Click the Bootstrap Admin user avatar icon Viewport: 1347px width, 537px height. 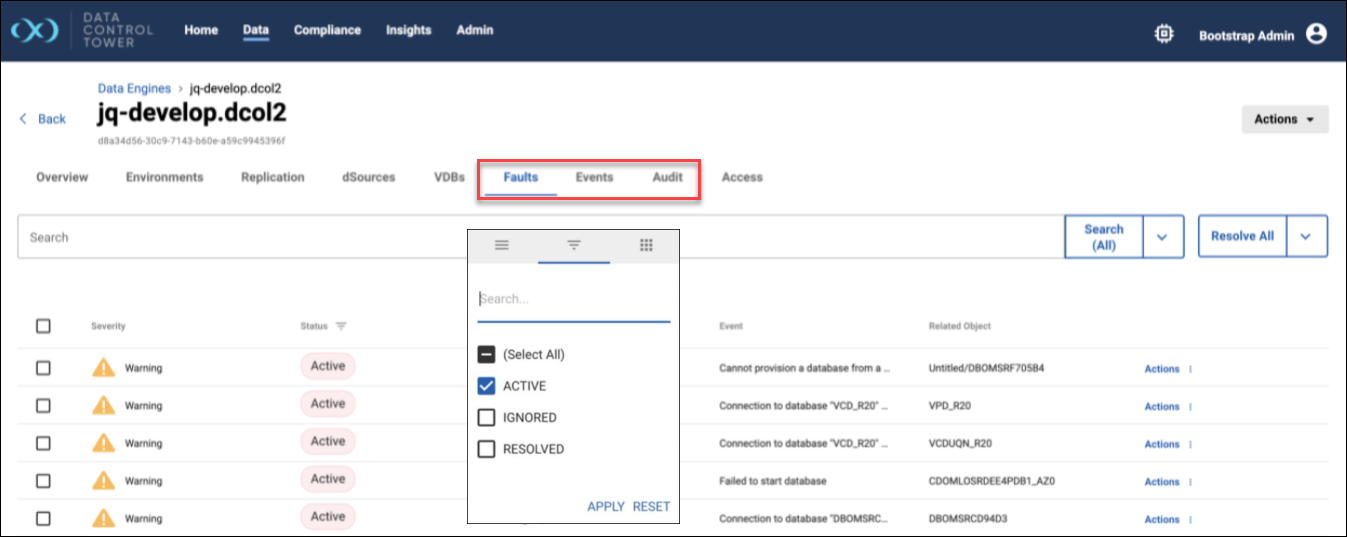[1316, 34]
